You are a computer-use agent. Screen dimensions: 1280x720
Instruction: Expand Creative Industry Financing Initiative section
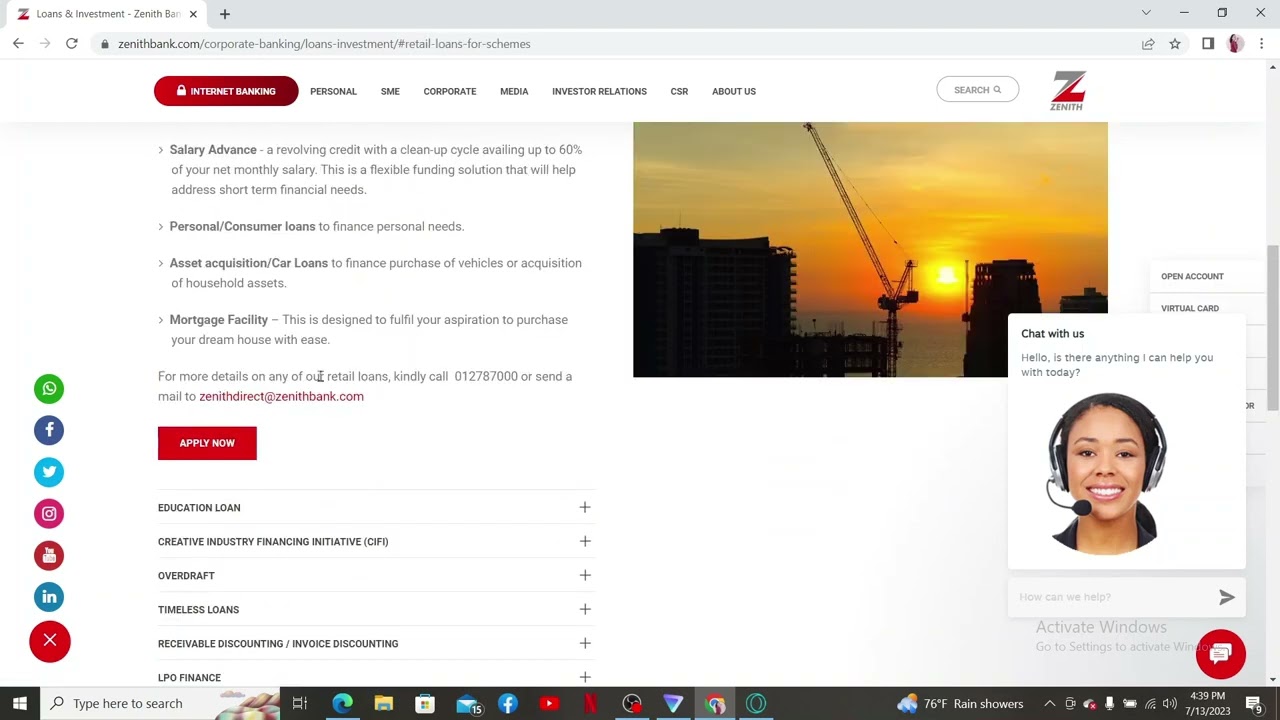point(375,542)
